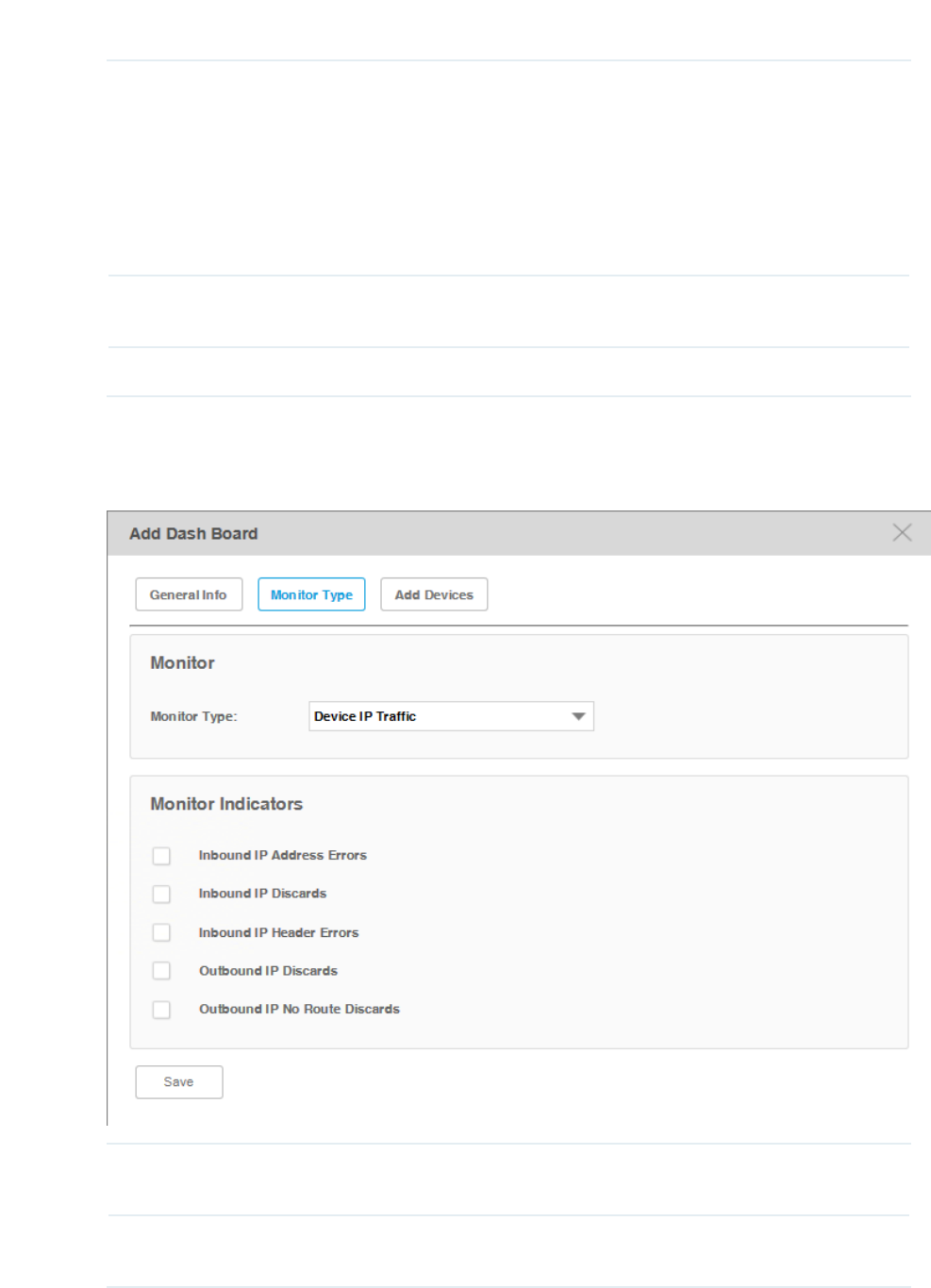931x1288 pixels.
Task: Click the Inbound IP Discards label text
Action: 262,894
